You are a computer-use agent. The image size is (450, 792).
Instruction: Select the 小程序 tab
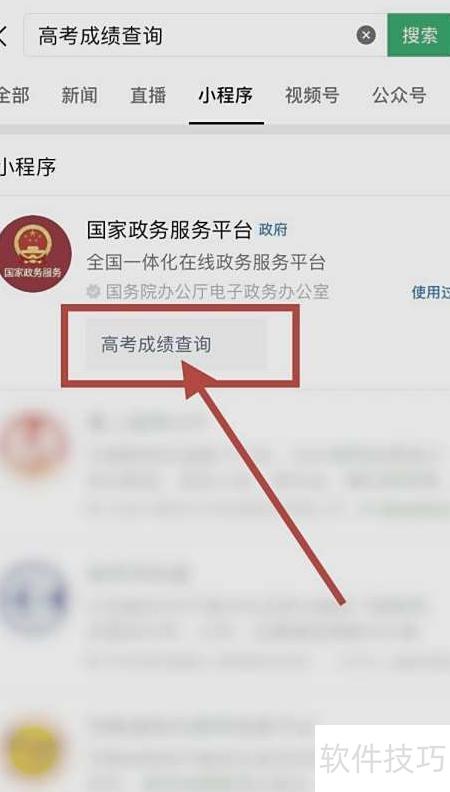click(x=226, y=95)
